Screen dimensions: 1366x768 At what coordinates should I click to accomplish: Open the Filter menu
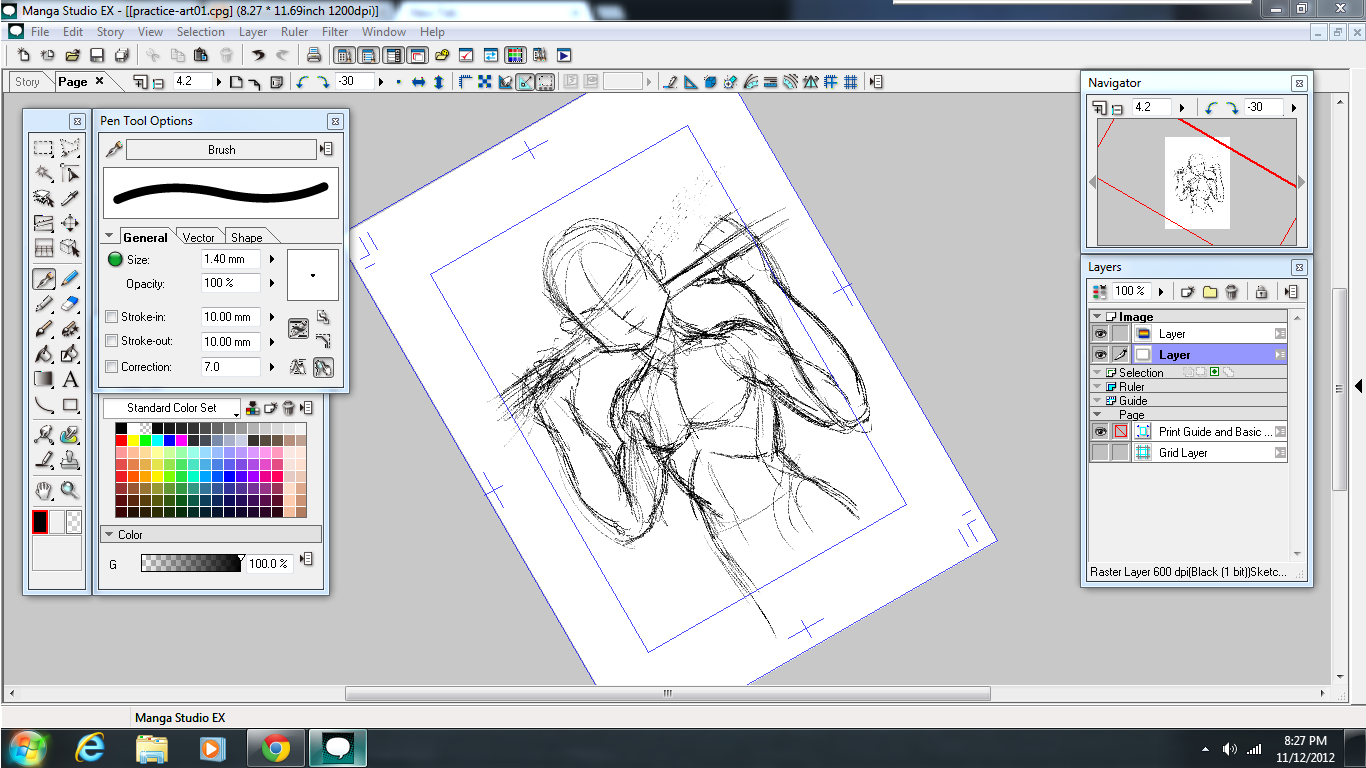pyautogui.click(x=335, y=31)
